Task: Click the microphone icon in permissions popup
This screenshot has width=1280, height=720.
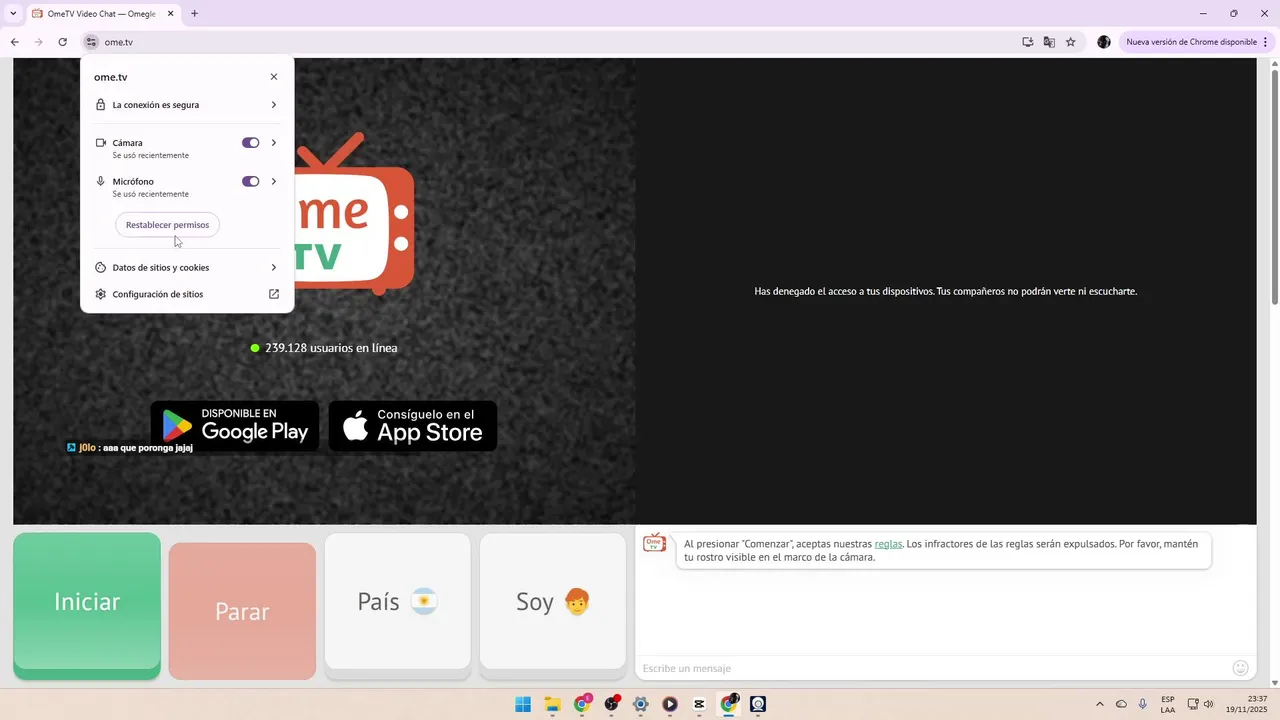Action: (x=101, y=182)
